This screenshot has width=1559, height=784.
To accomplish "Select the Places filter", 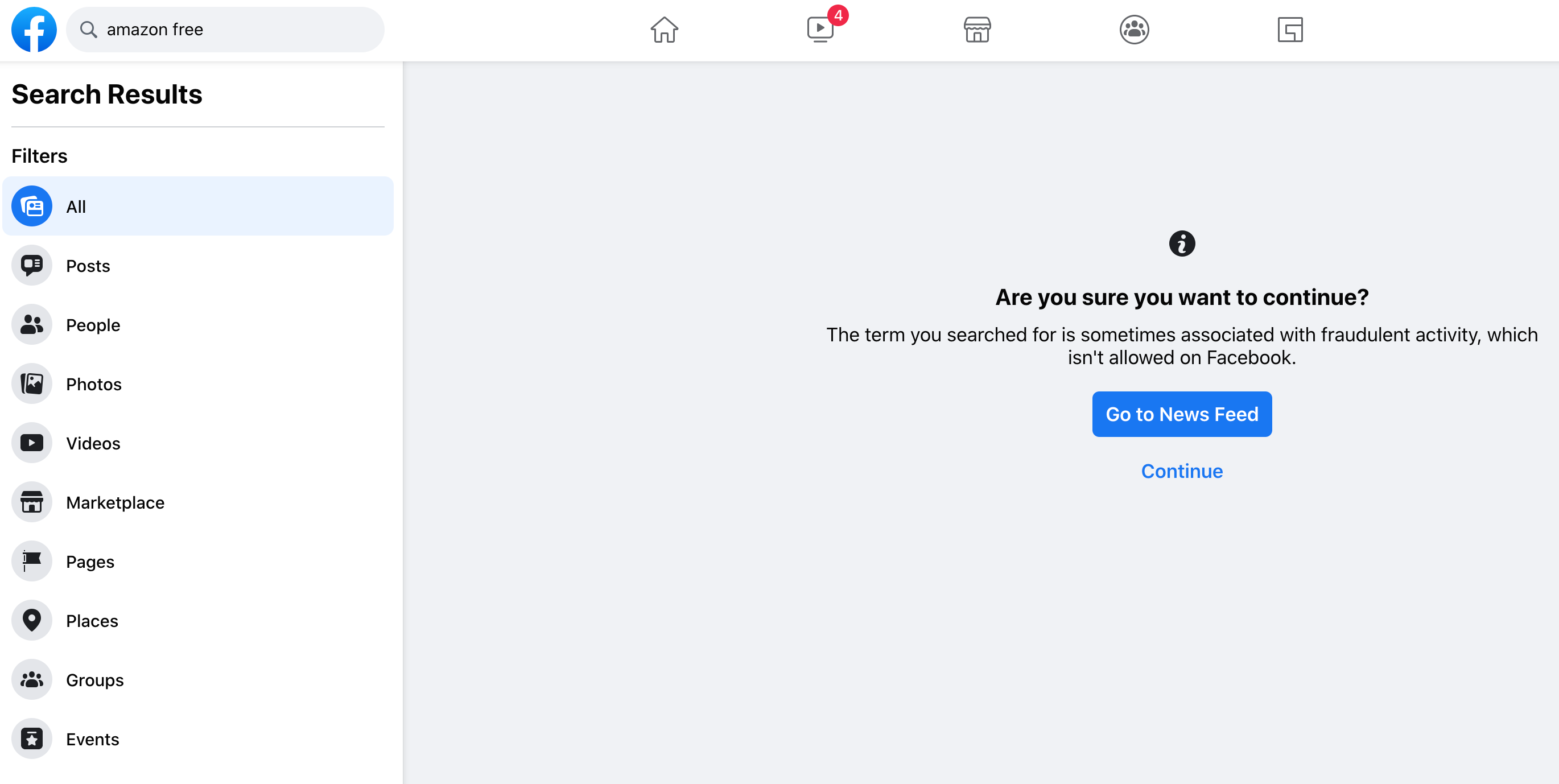I will tap(92, 621).
